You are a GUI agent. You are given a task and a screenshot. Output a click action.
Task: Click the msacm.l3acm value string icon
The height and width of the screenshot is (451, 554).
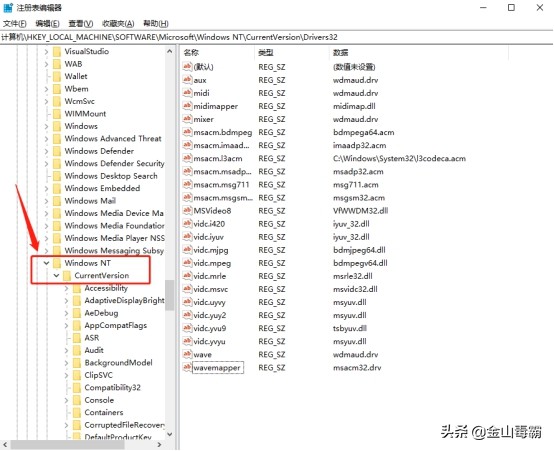pos(187,158)
